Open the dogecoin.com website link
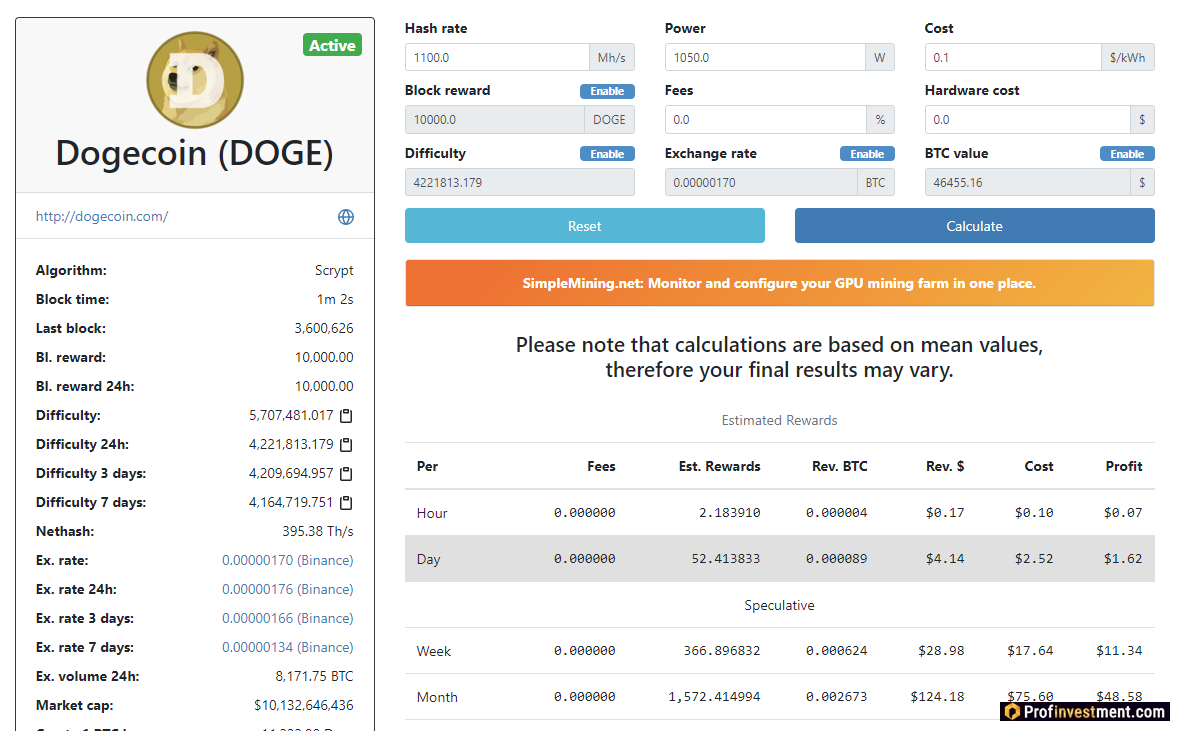 [102, 216]
